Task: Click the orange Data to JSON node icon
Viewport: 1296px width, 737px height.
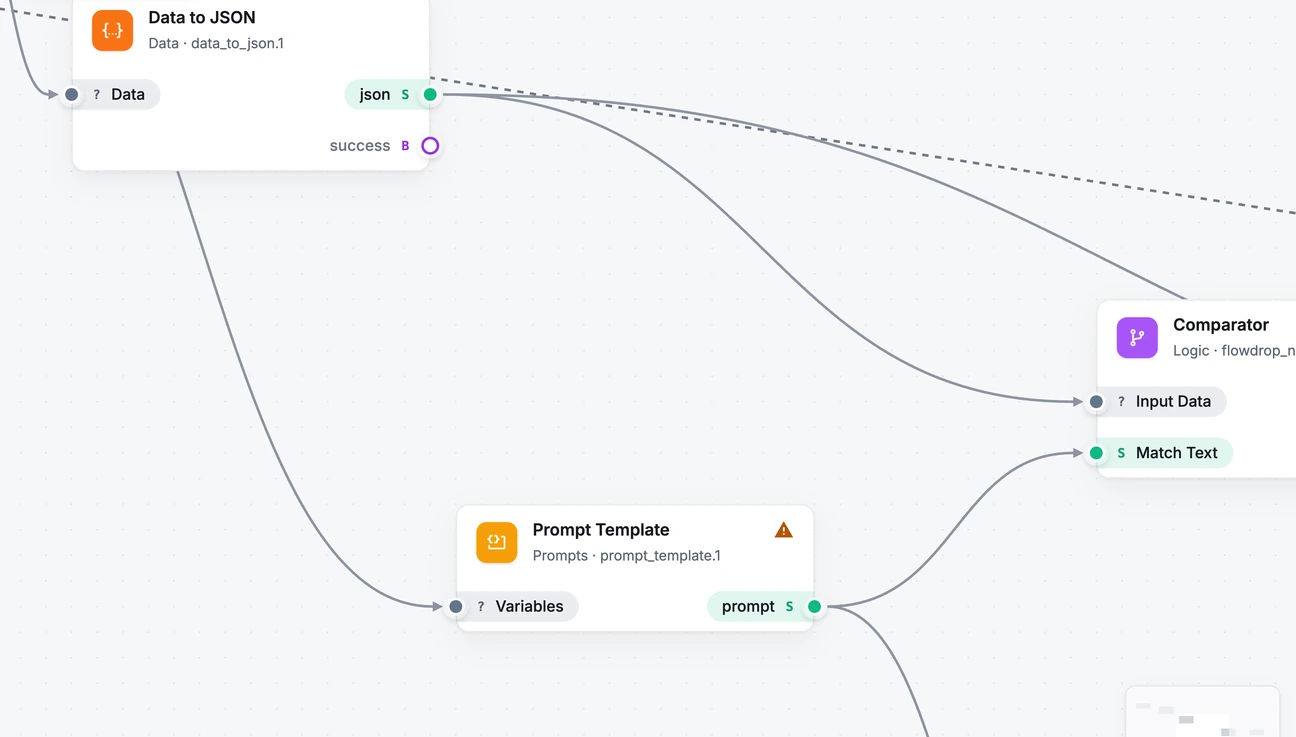Action: click(112, 30)
